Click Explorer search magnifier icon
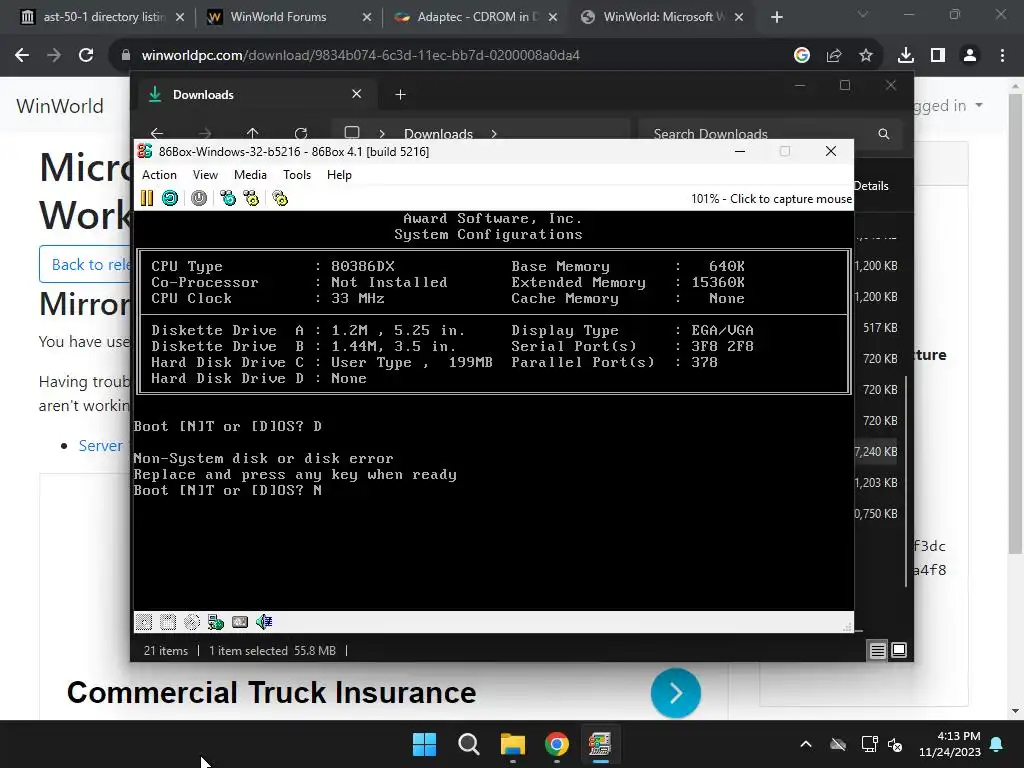The width and height of the screenshot is (1024, 768). tap(884, 134)
